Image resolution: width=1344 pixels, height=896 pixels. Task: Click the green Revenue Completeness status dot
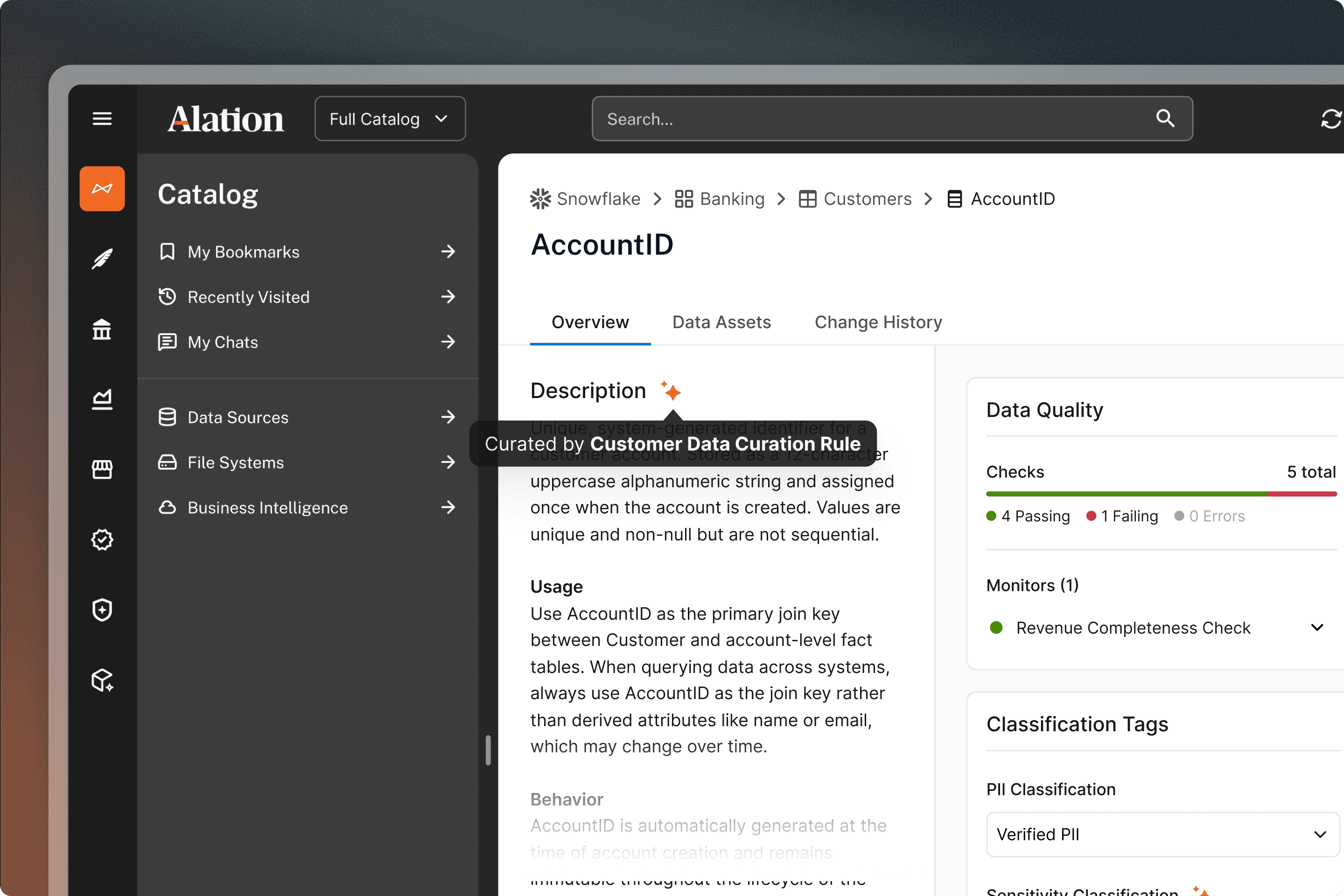[x=996, y=627]
